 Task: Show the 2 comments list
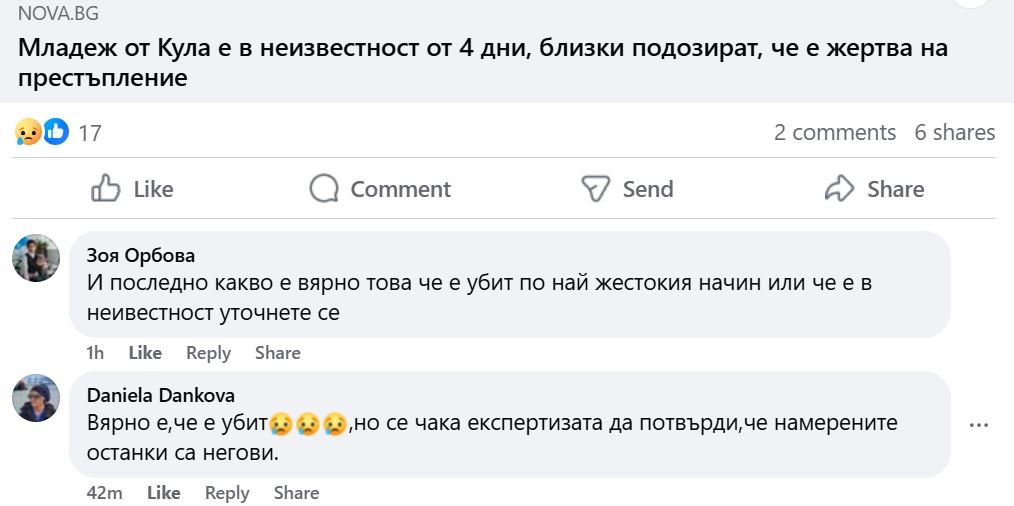(x=834, y=132)
